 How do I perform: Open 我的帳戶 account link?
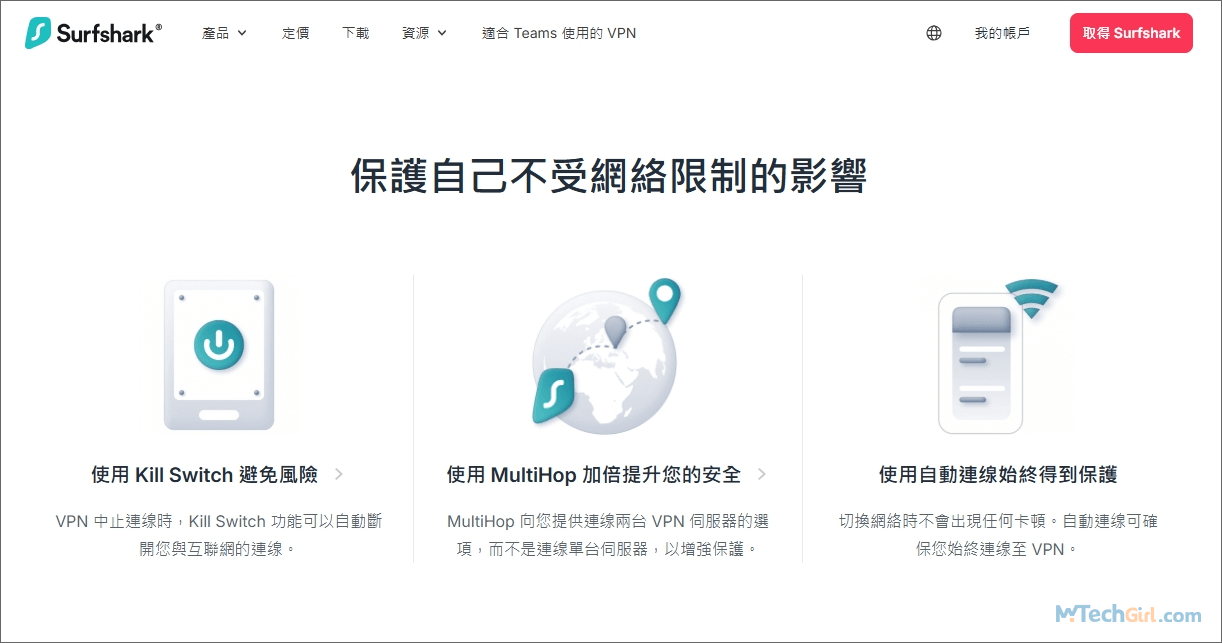click(1002, 33)
